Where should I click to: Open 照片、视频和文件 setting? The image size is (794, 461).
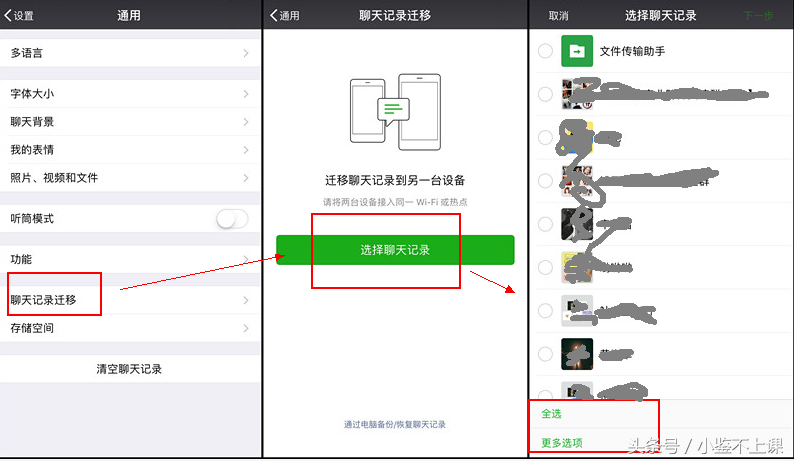(x=130, y=178)
